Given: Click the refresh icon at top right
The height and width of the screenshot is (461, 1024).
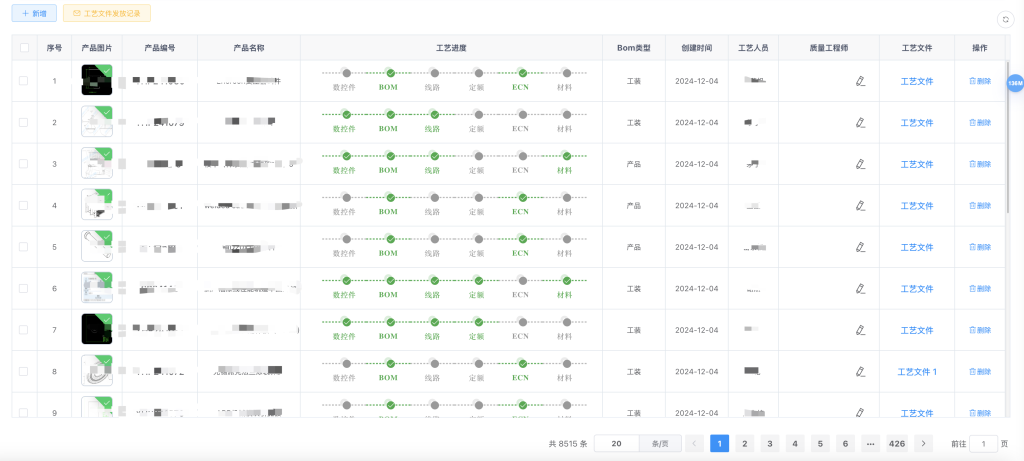Looking at the screenshot, I should click(x=1005, y=19).
